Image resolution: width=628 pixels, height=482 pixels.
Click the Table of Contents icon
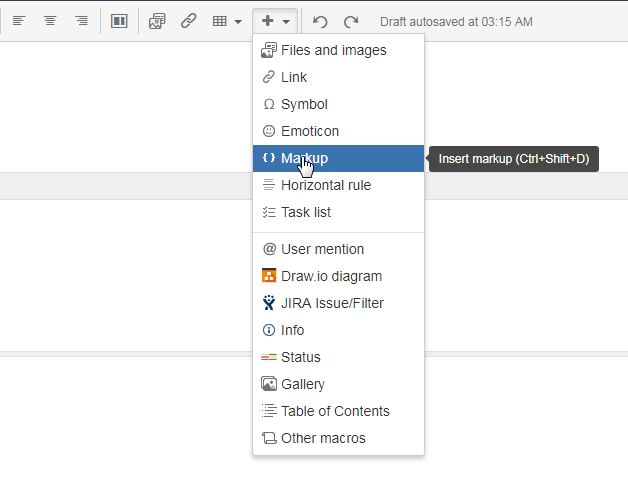(269, 411)
